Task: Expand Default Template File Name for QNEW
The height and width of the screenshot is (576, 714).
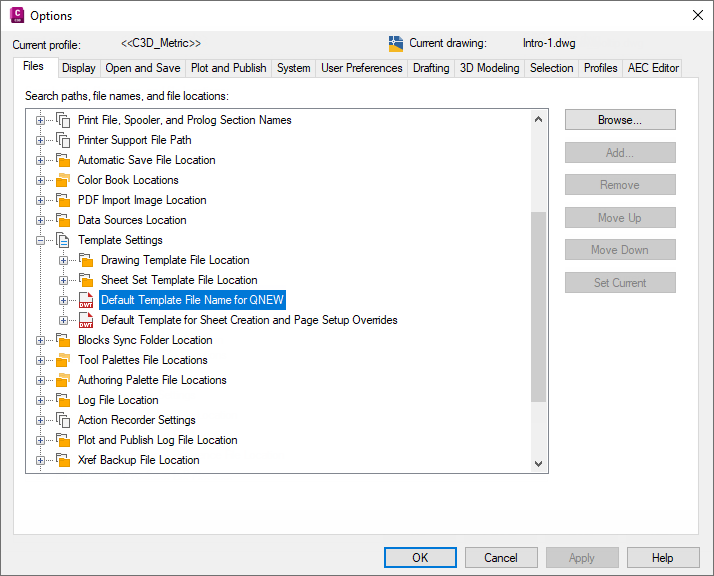Action: (x=63, y=301)
